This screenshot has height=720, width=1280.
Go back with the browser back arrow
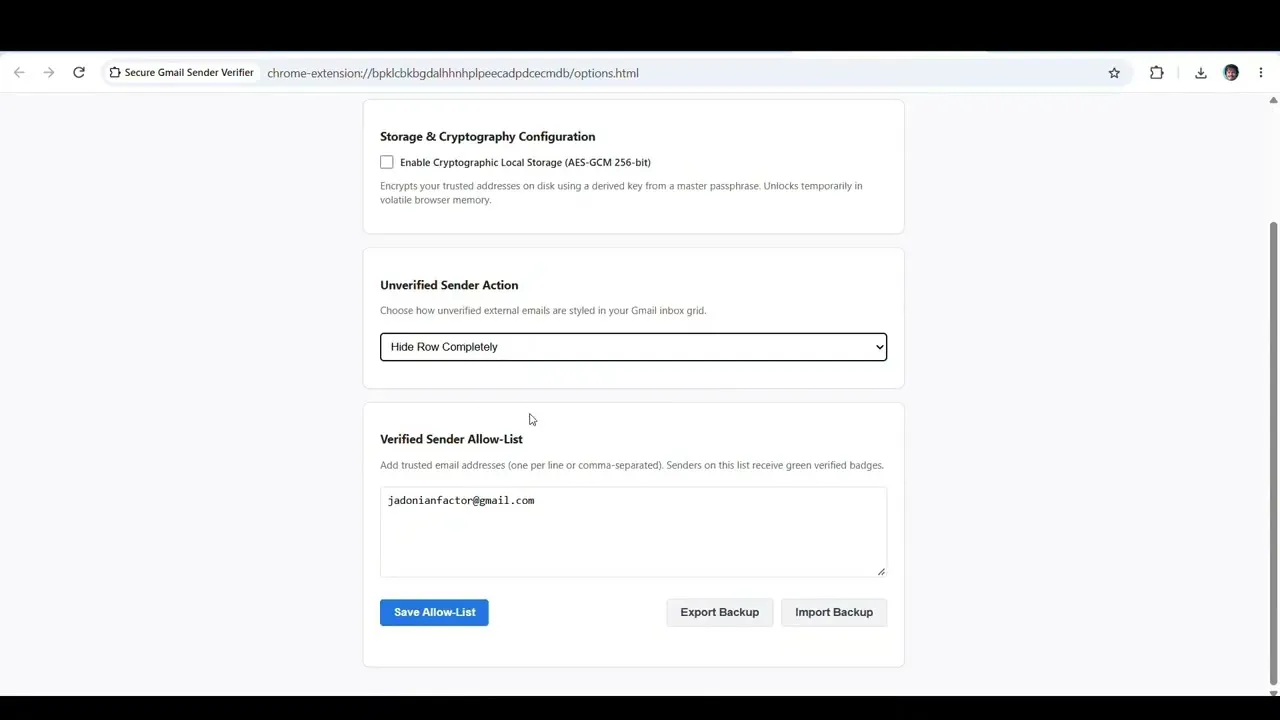click(19, 73)
